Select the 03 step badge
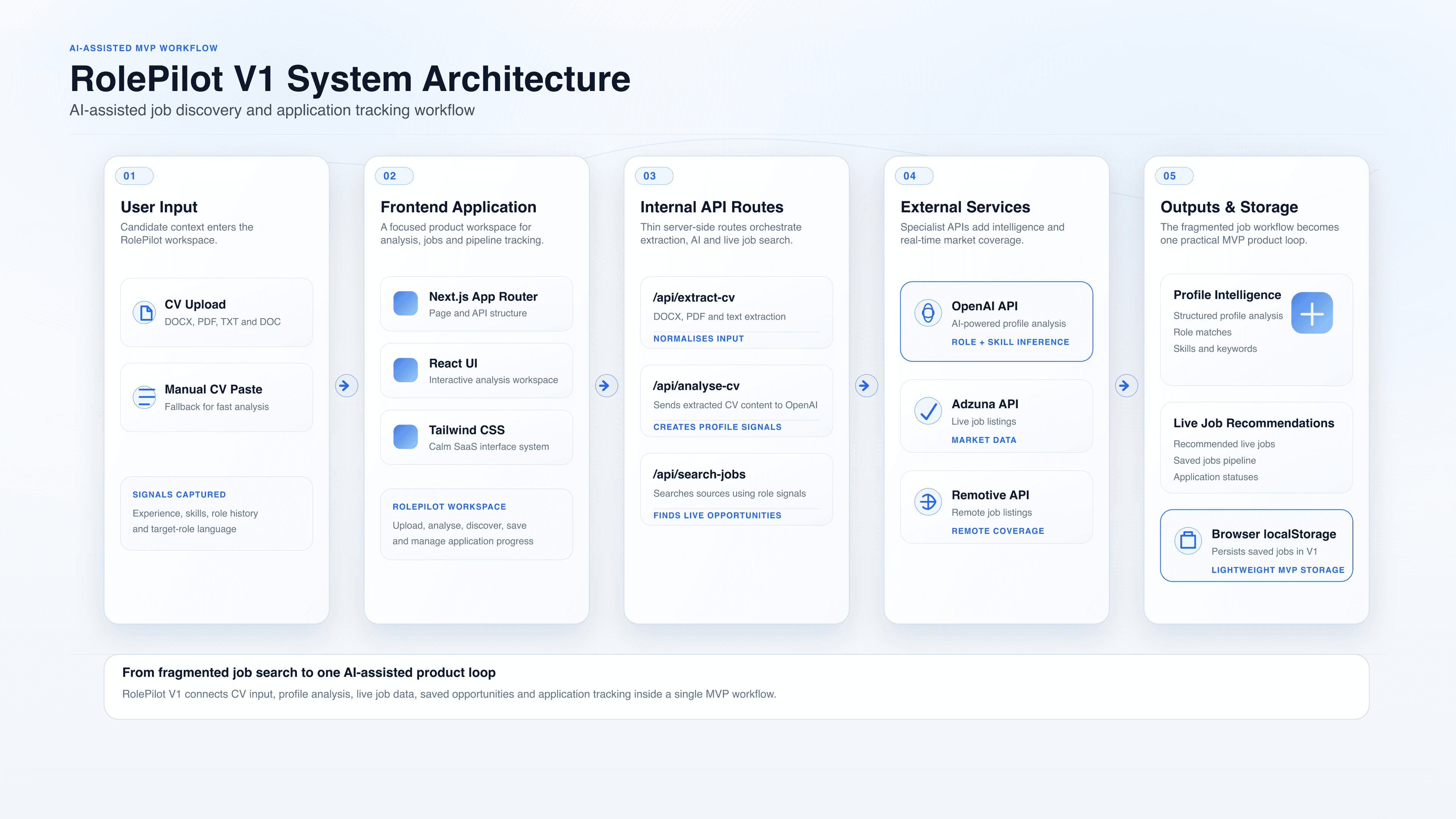The image size is (1456, 819). 654,176
